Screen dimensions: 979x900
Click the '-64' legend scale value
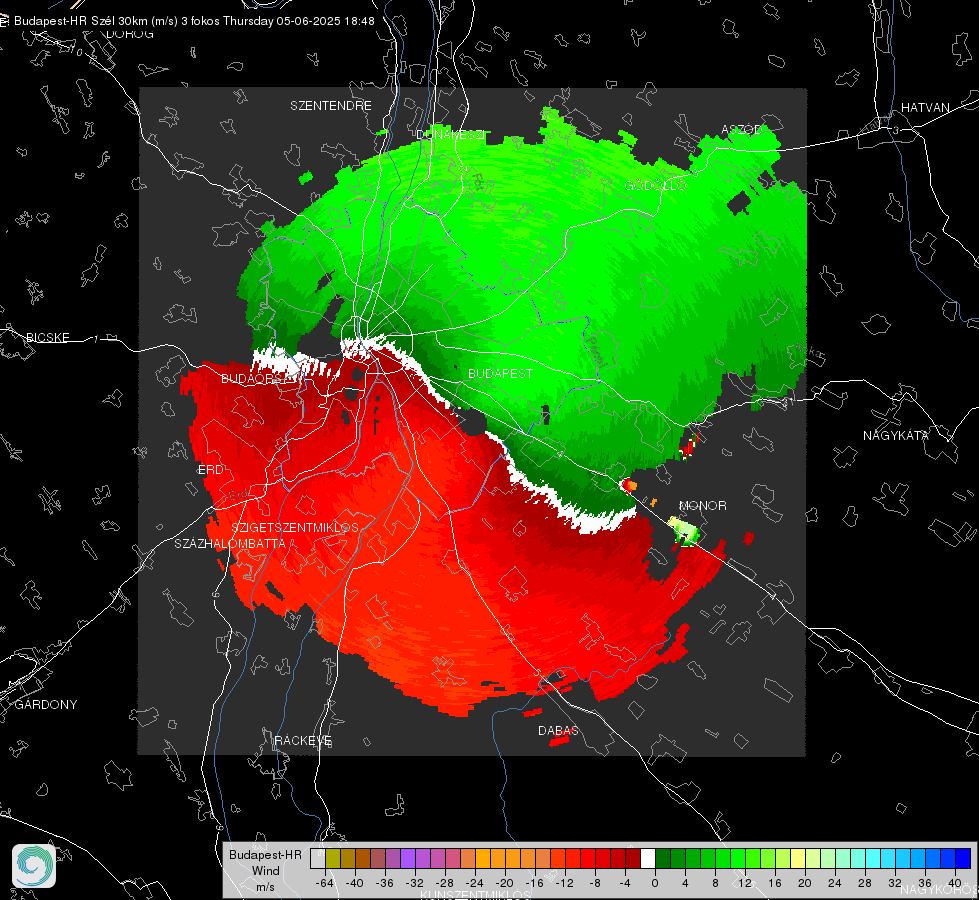(x=325, y=883)
